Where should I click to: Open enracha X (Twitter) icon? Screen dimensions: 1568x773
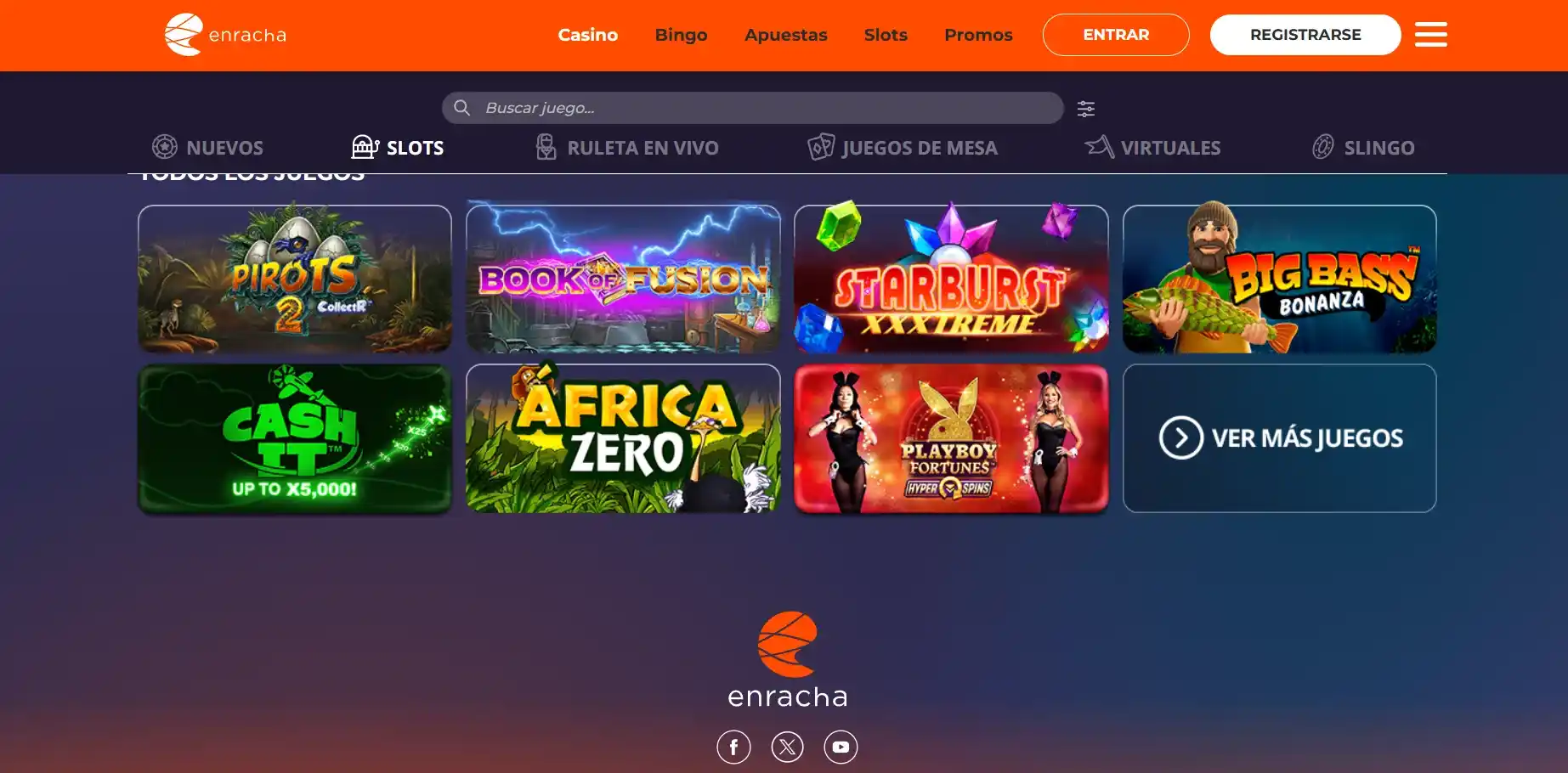(x=787, y=747)
